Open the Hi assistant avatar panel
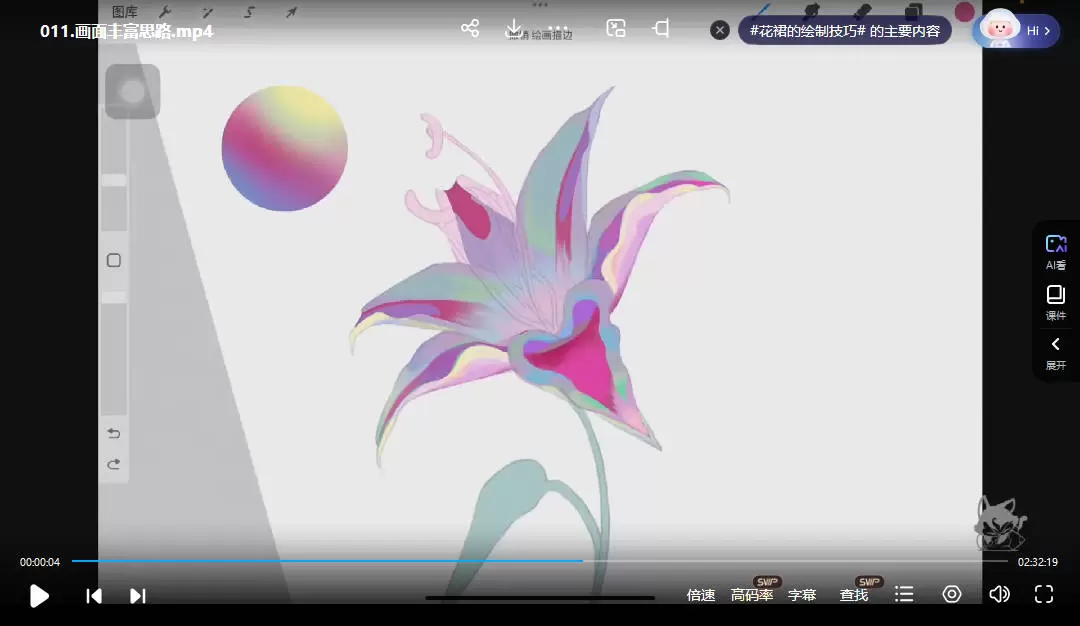The width and height of the screenshot is (1080, 626). [1018, 30]
